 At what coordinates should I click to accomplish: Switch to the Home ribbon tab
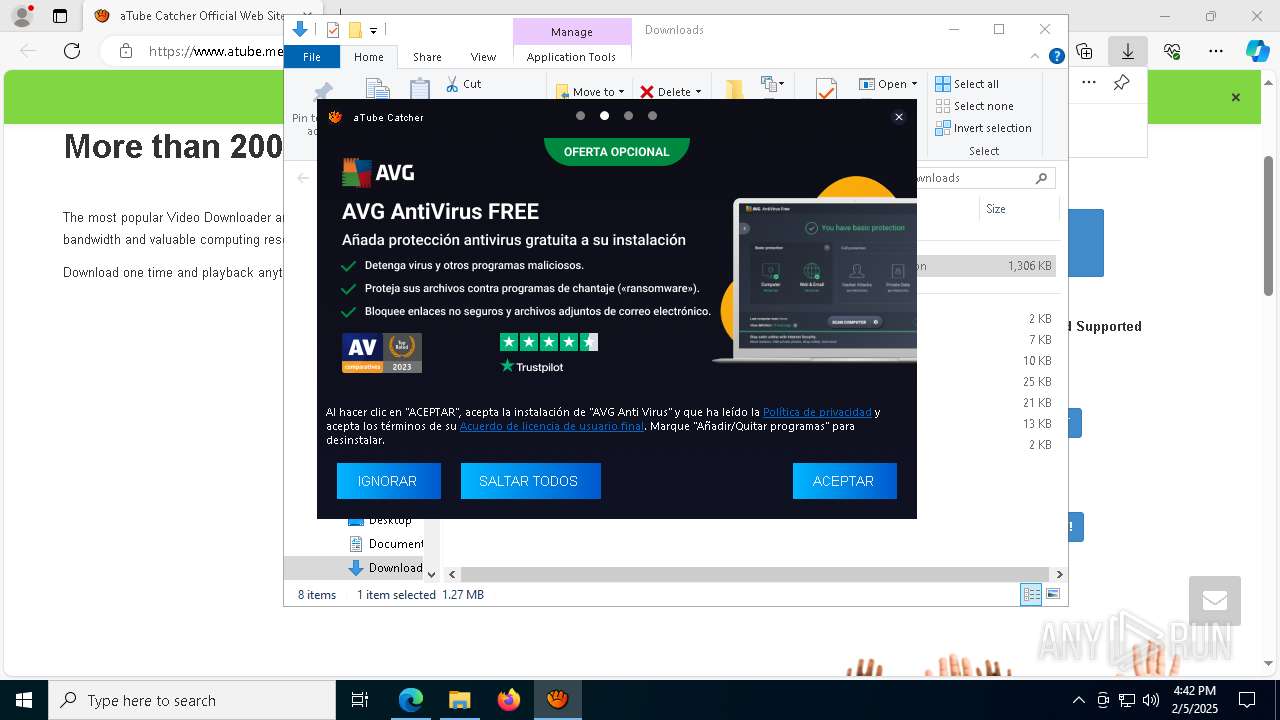click(368, 57)
